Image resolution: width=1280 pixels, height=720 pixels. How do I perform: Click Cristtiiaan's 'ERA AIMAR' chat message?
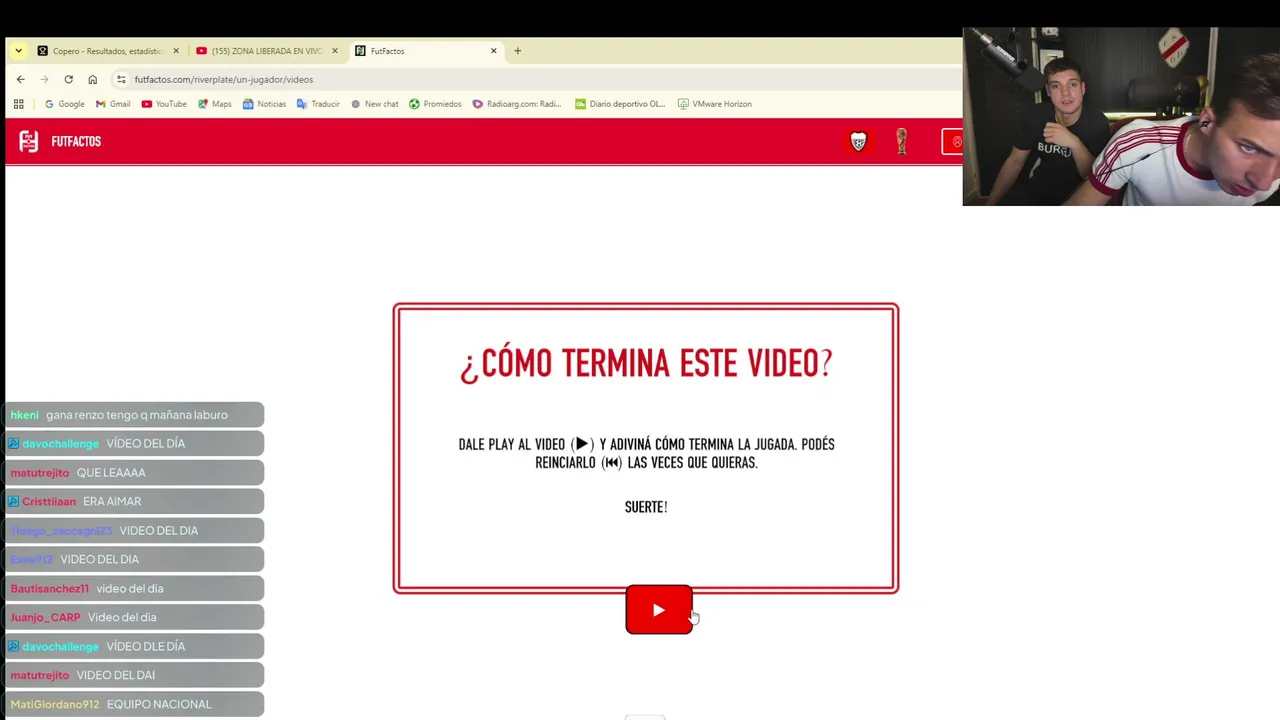(134, 502)
